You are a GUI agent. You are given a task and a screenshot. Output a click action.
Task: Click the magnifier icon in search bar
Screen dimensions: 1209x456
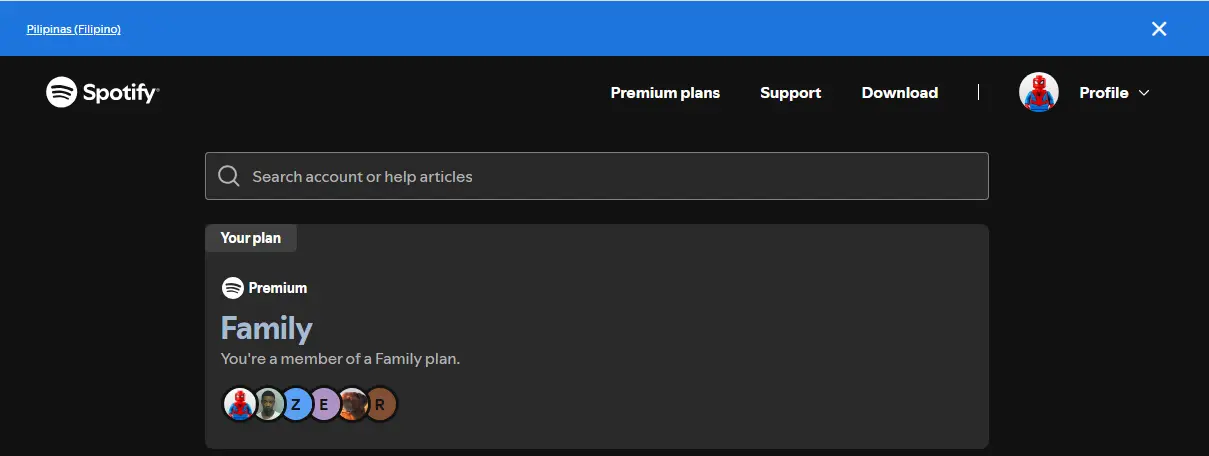(x=229, y=176)
